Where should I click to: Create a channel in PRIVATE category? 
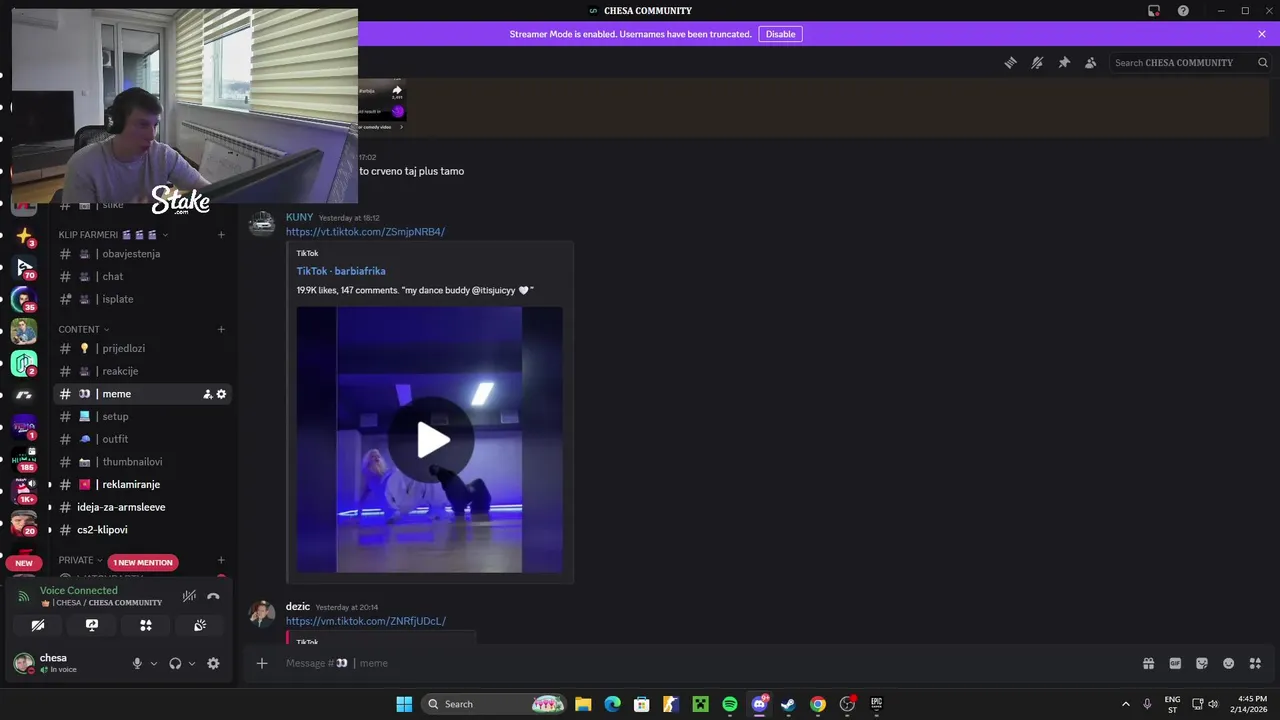[221, 560]
